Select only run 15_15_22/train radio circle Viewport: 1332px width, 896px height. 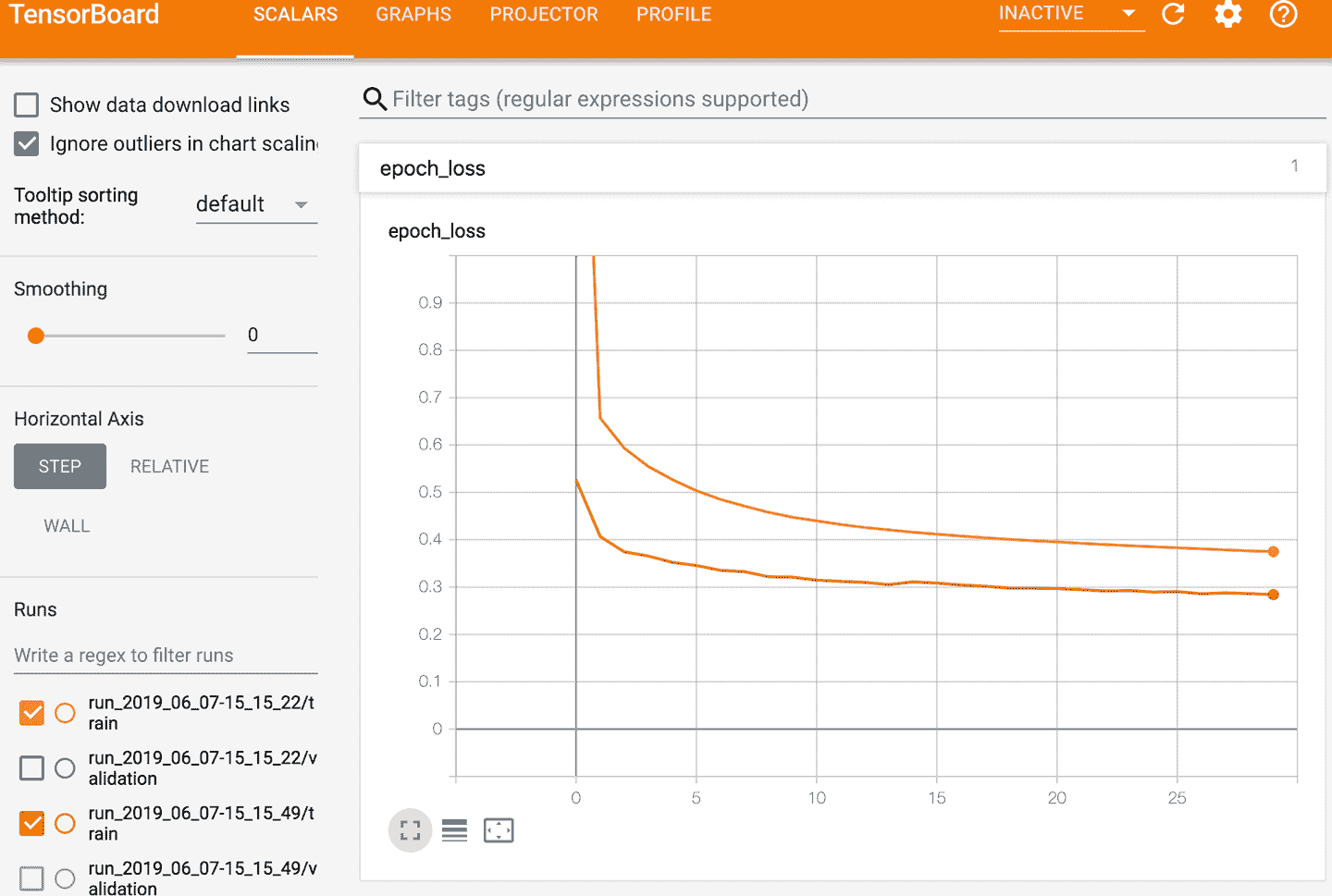(65, 713)
